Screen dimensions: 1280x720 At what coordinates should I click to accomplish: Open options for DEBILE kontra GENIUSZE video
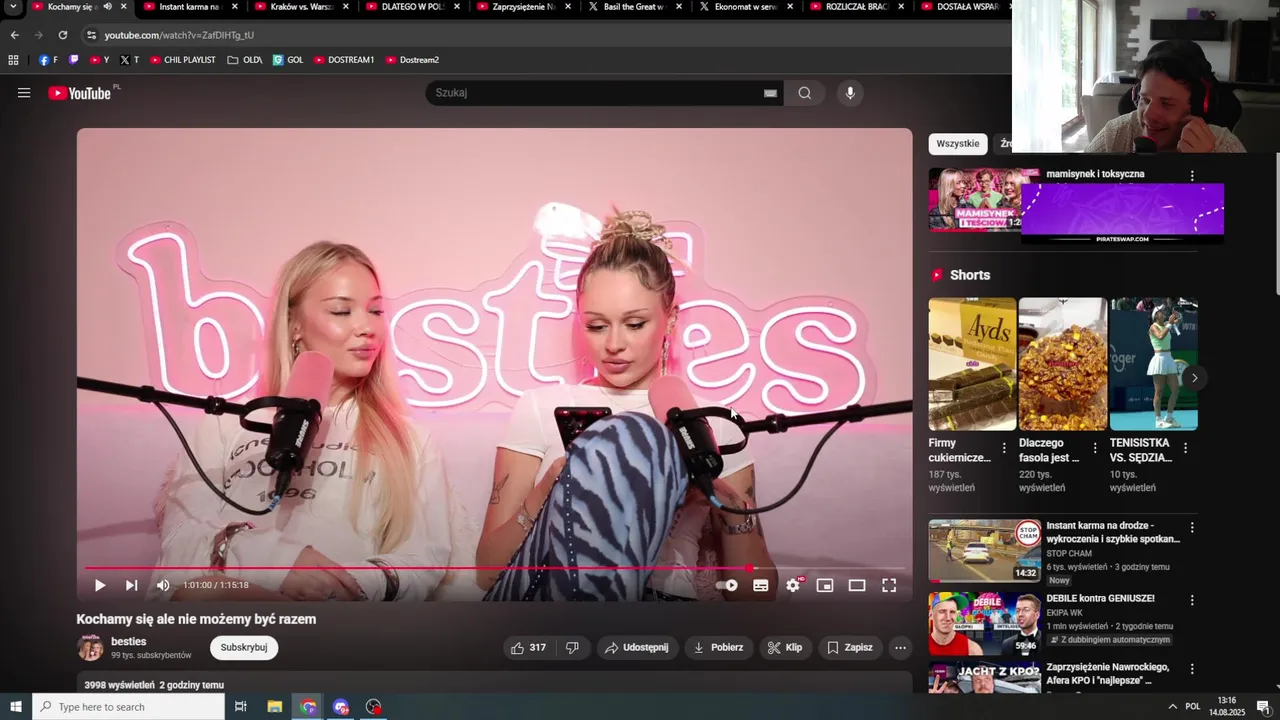tap(1191, 600)
